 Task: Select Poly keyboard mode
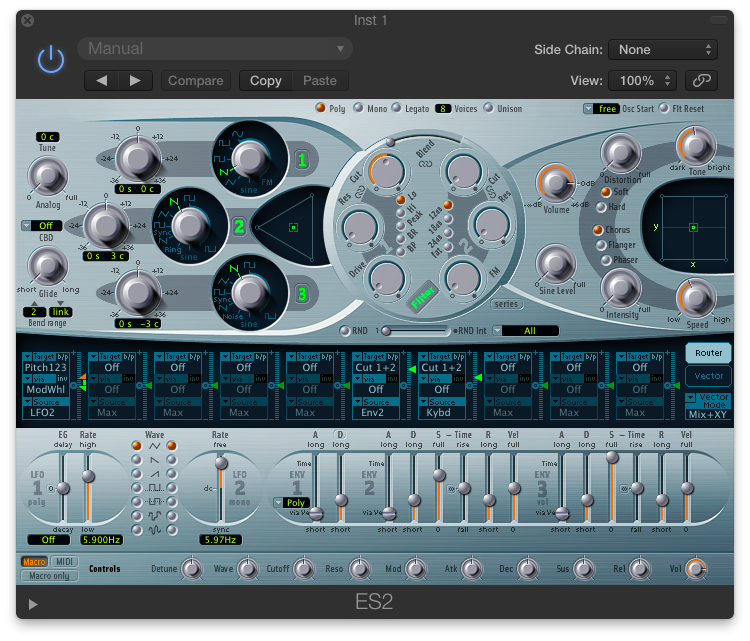320,108
